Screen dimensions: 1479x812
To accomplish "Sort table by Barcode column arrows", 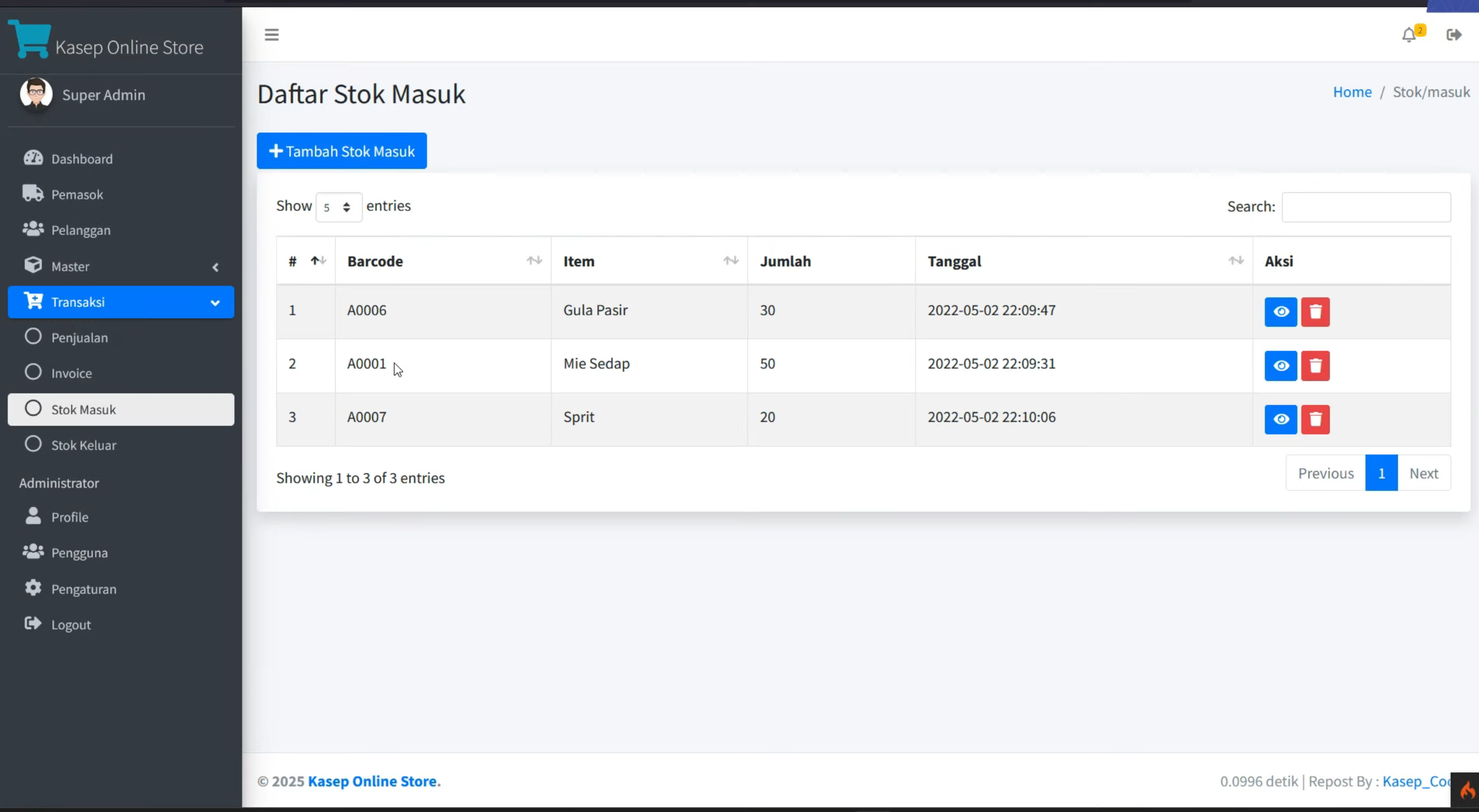I will 534,261.
